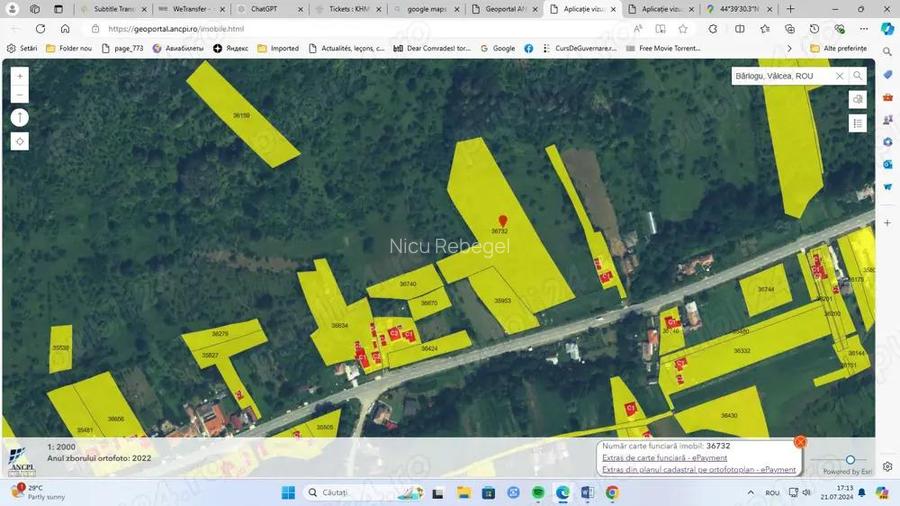Switch to the google maps browser tab

(426, 9)
